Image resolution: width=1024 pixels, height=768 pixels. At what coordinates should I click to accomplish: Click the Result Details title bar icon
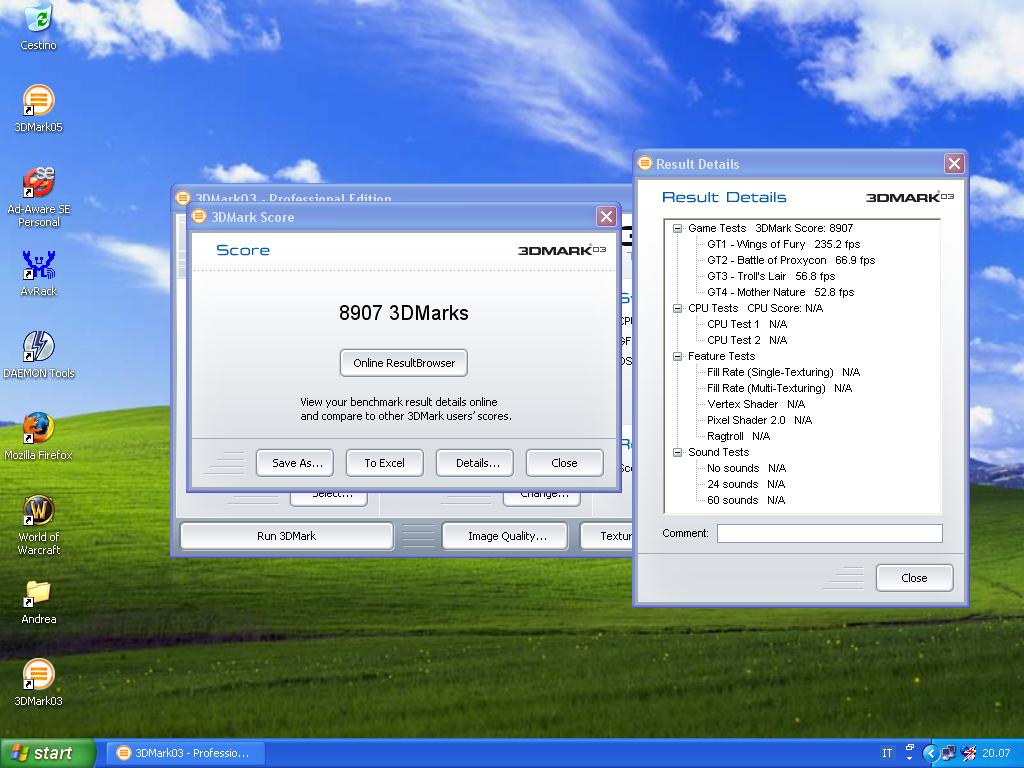(x=645, y=163)
